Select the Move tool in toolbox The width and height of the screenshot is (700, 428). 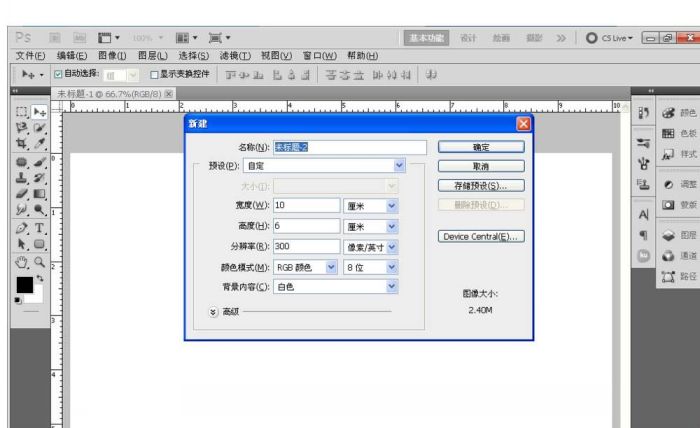click(39, 112)
